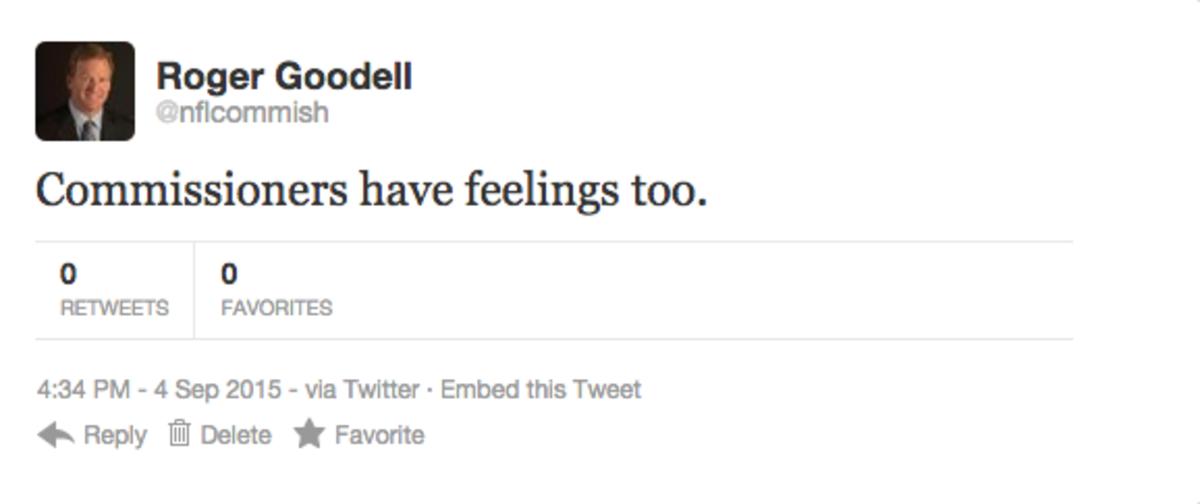Viewport: 1200px width, 504px height.
Task: Open the @nflcommish handle link
Action: 242,111
